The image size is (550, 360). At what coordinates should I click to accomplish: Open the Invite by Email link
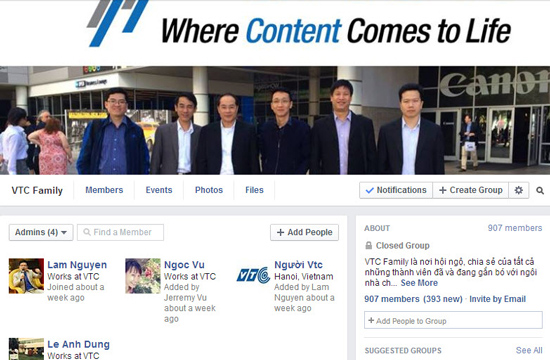(x=497, y=299)
